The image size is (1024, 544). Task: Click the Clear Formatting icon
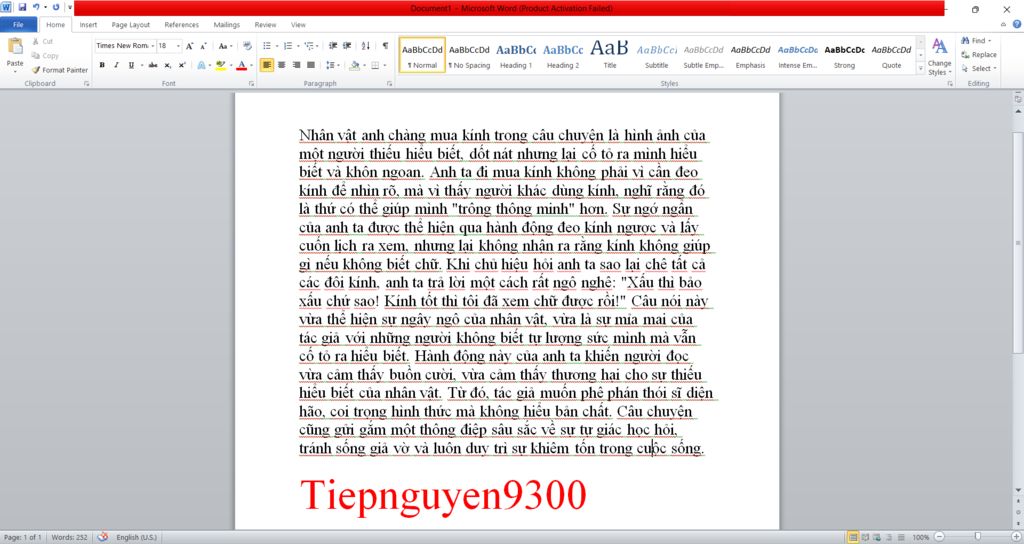247,46
